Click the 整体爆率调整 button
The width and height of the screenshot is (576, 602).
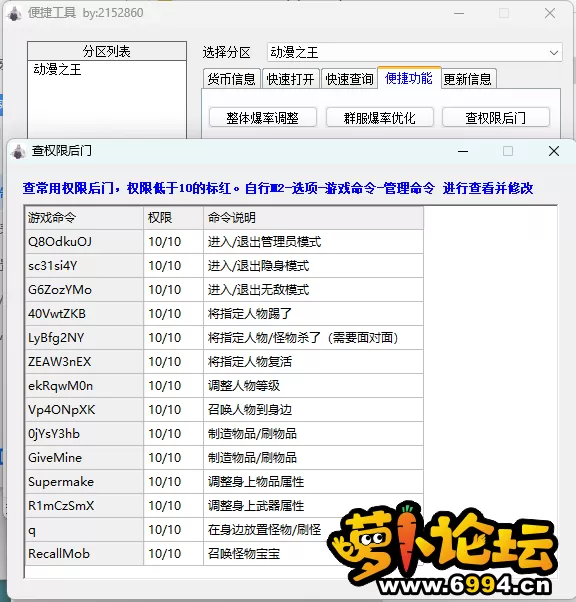(263, 117)
